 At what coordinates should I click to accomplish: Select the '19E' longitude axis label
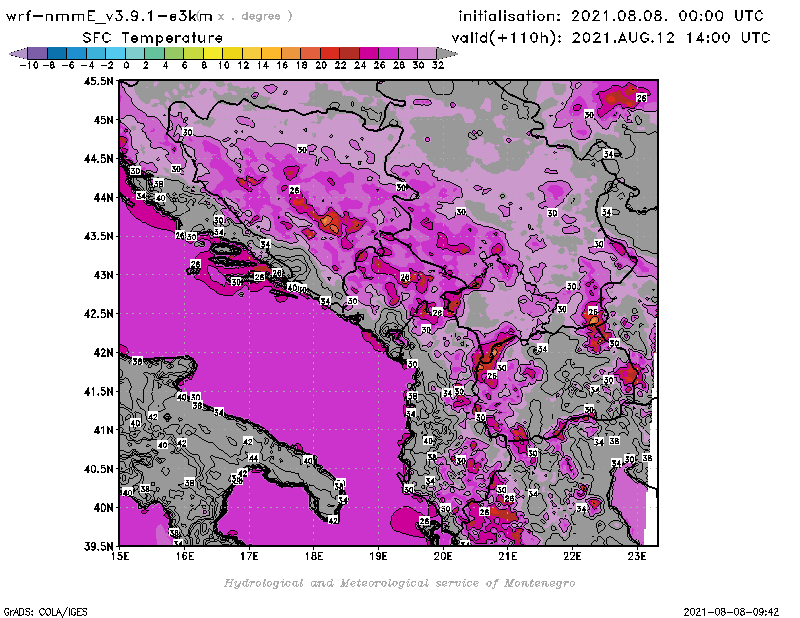click(x=378, y=557)
